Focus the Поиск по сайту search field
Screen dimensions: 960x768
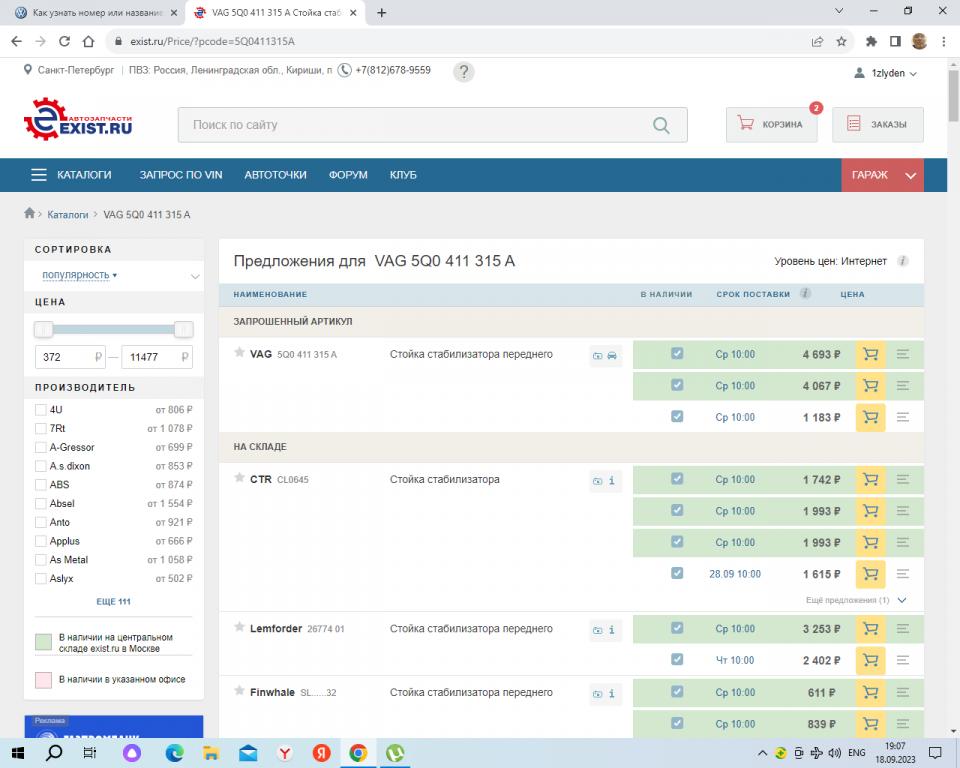(432, 125)
